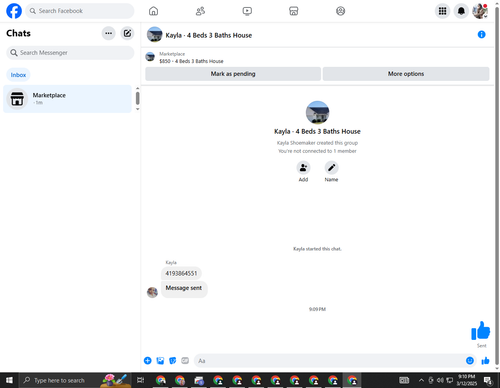The width and height of the screenshot is (500, 388).
Task: Open the Chats three-dot options menu
Action: (108, 33)
